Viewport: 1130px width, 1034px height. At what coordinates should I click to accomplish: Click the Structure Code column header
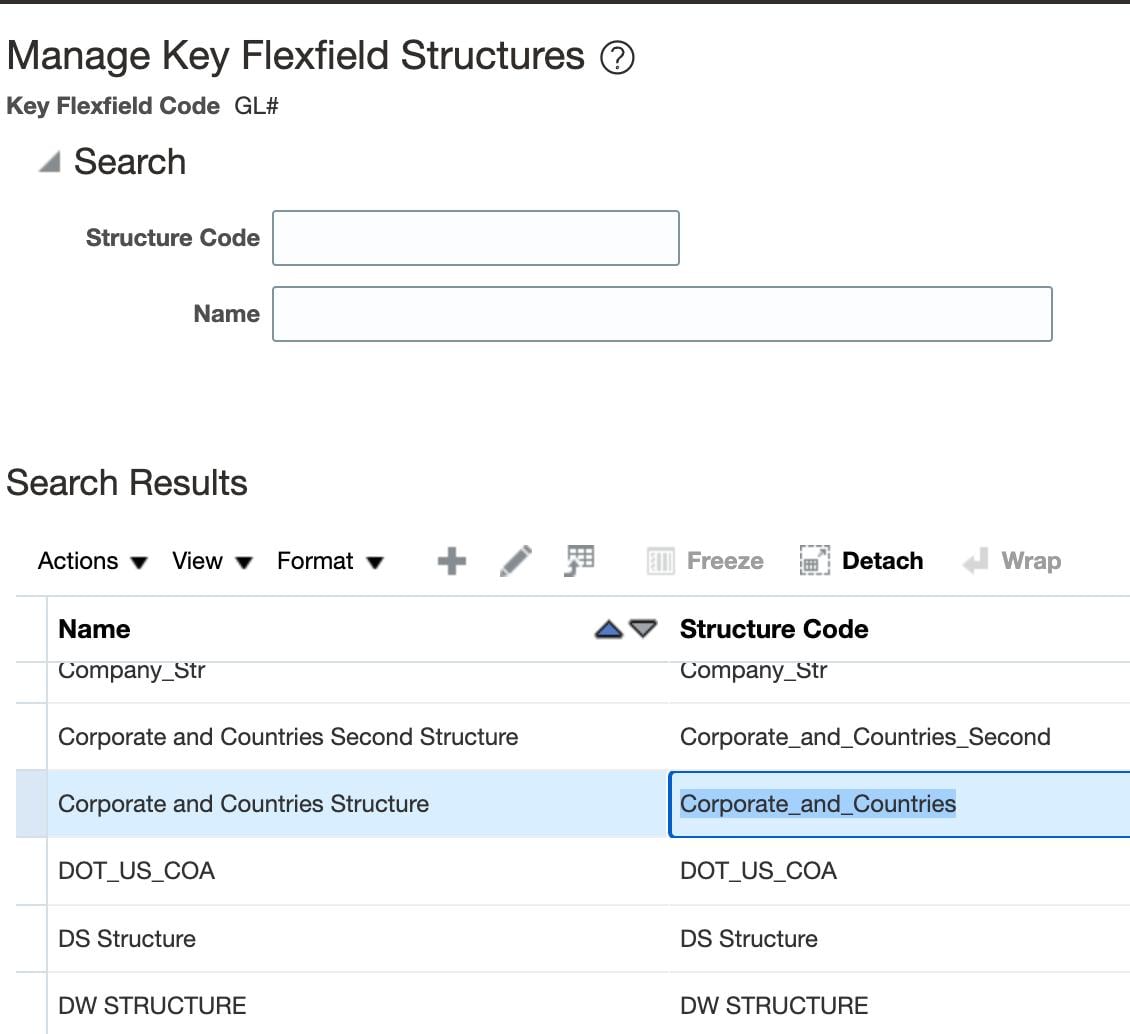pyautogui.click(x=774, y=629)
